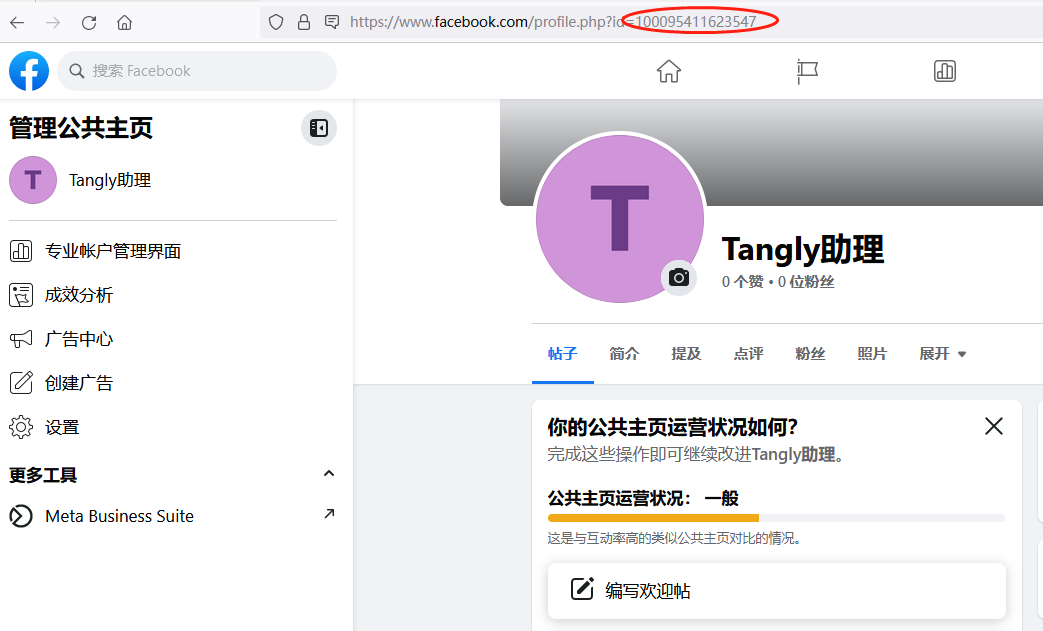The width and height of the screenshot is (1043, 631).
Task: Switch to the 粉丝 tab
Action: (810, 354)
